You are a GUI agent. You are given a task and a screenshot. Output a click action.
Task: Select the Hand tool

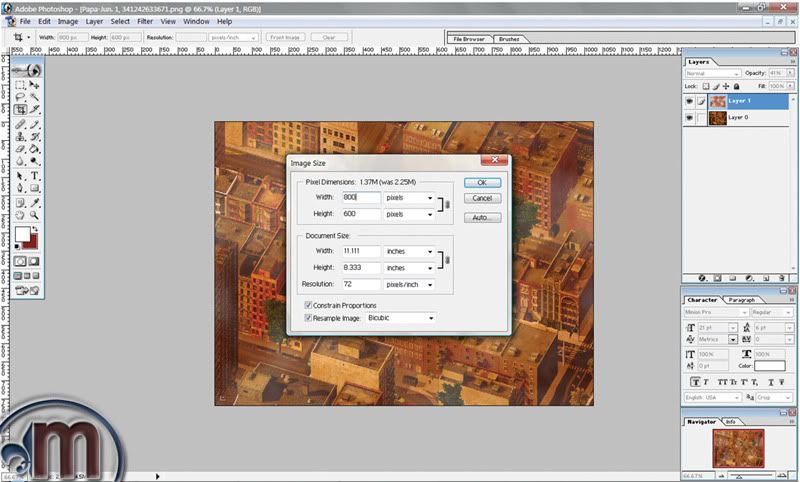(20, 214)
